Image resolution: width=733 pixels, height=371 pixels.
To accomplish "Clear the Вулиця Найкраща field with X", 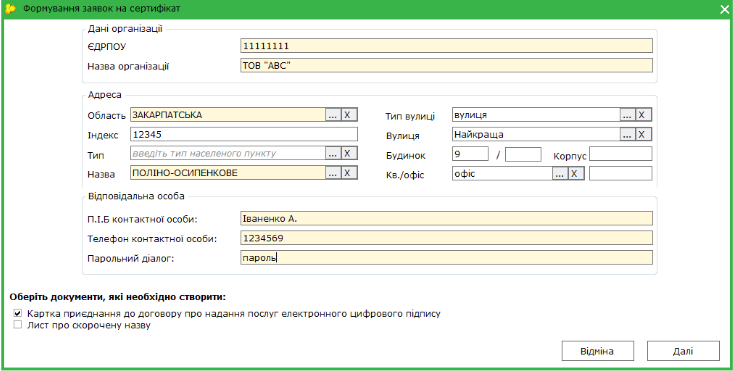I will 643,135.
